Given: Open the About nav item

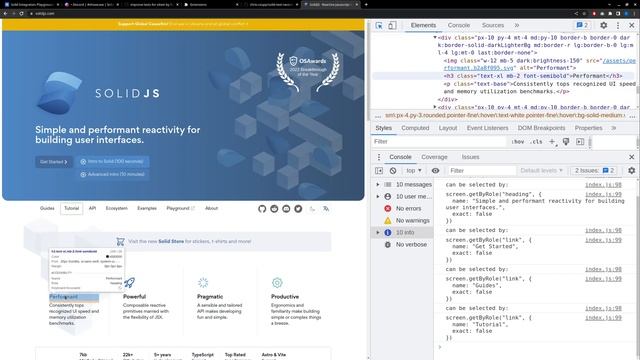Looking at the screenshot, I should pyautogui.click(x=211, y=208).
